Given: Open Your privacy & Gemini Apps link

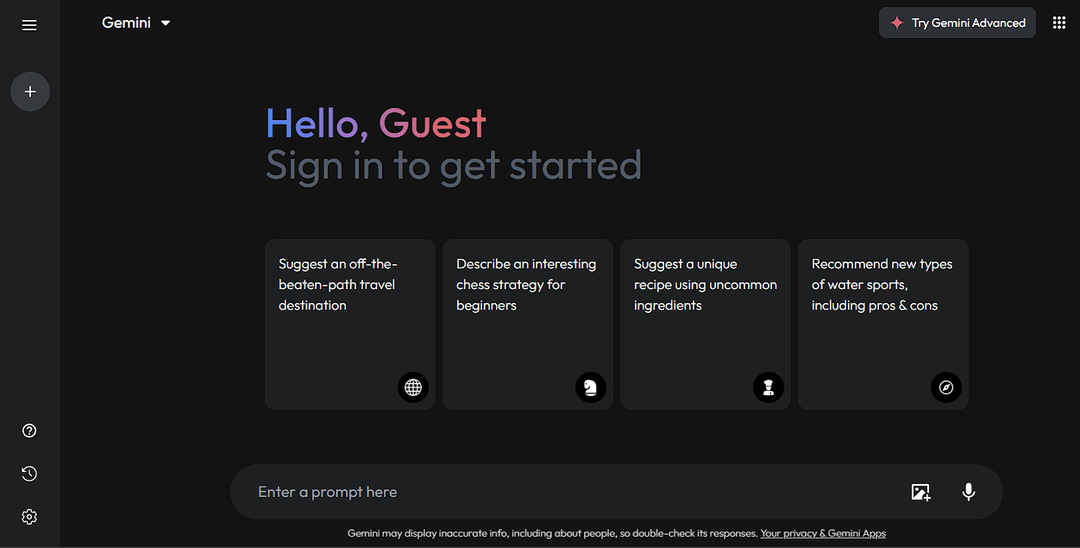Looking at the screenshot, I should coord(823,534).
